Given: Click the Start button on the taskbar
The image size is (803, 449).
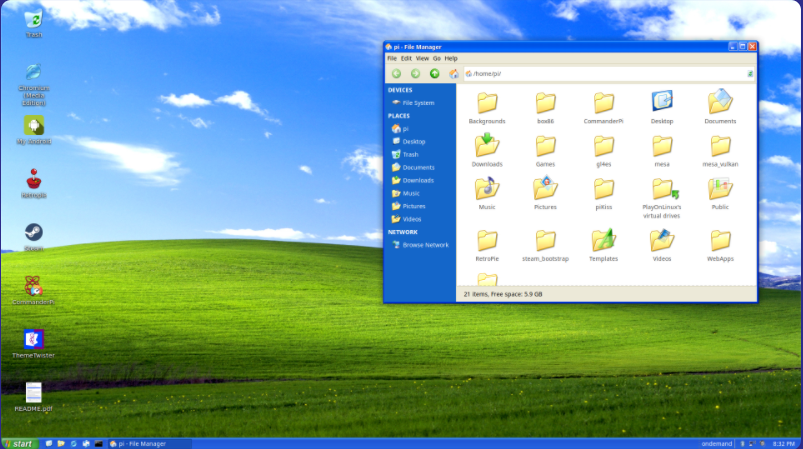Looking at the screenshot, I should click(19, 443).
